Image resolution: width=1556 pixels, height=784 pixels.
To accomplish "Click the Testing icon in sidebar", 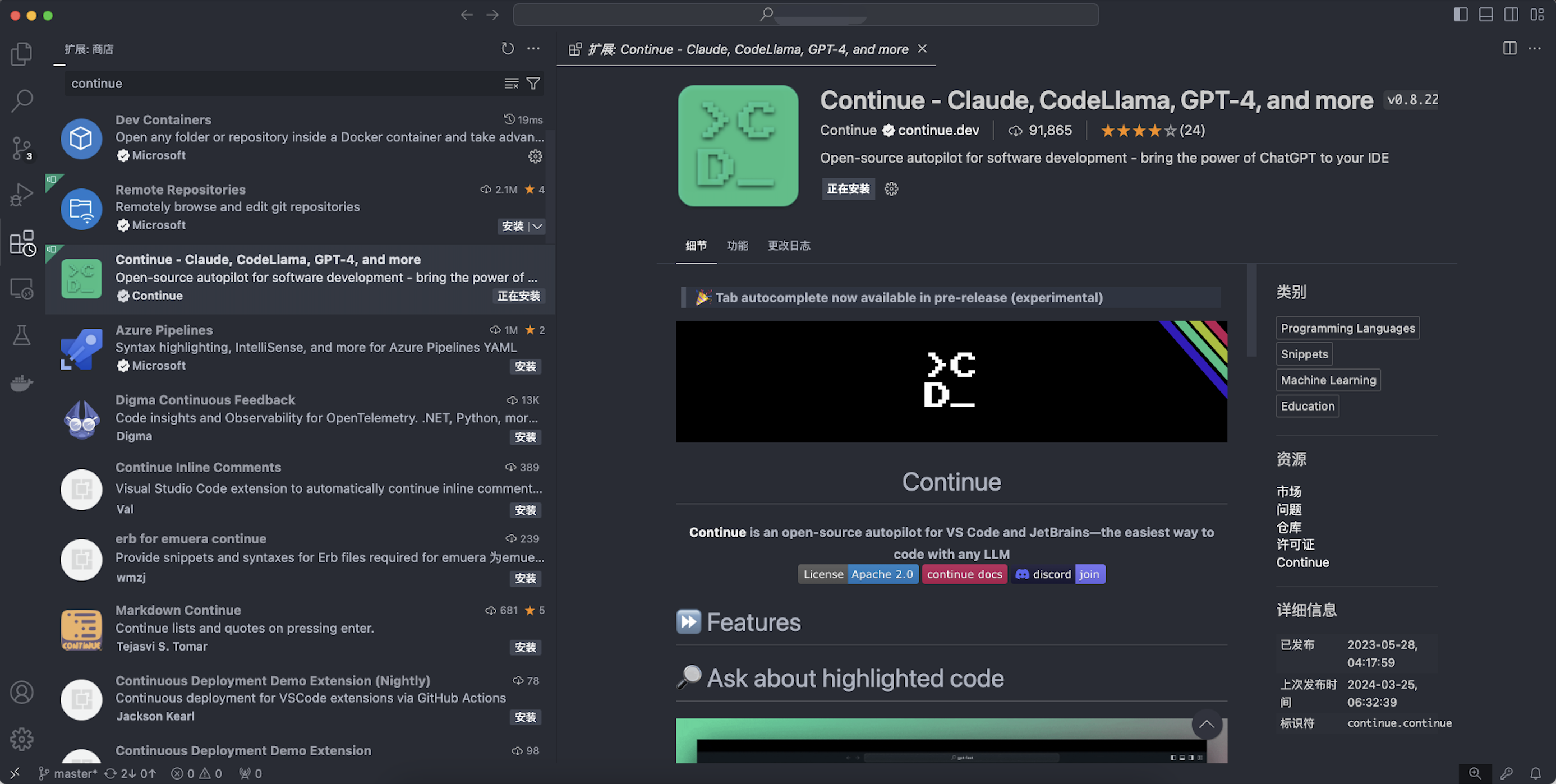I will [x=22, y=336].
